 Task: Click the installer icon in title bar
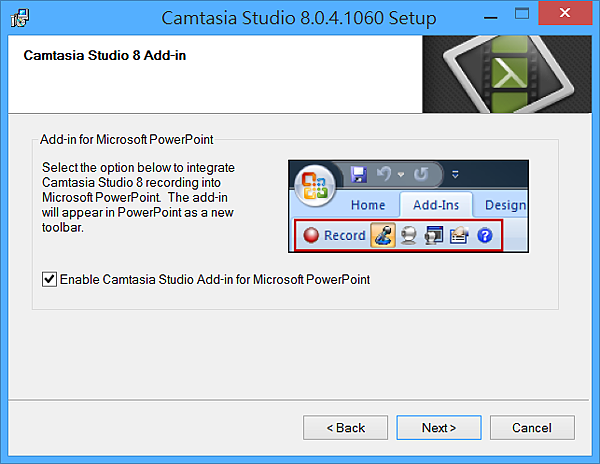(x=20, y=18)
